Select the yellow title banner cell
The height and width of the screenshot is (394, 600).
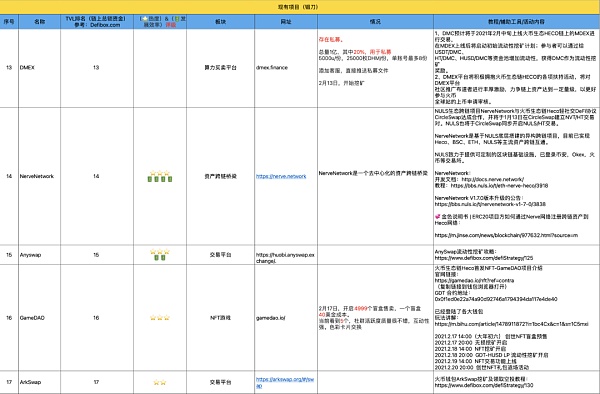300,7
